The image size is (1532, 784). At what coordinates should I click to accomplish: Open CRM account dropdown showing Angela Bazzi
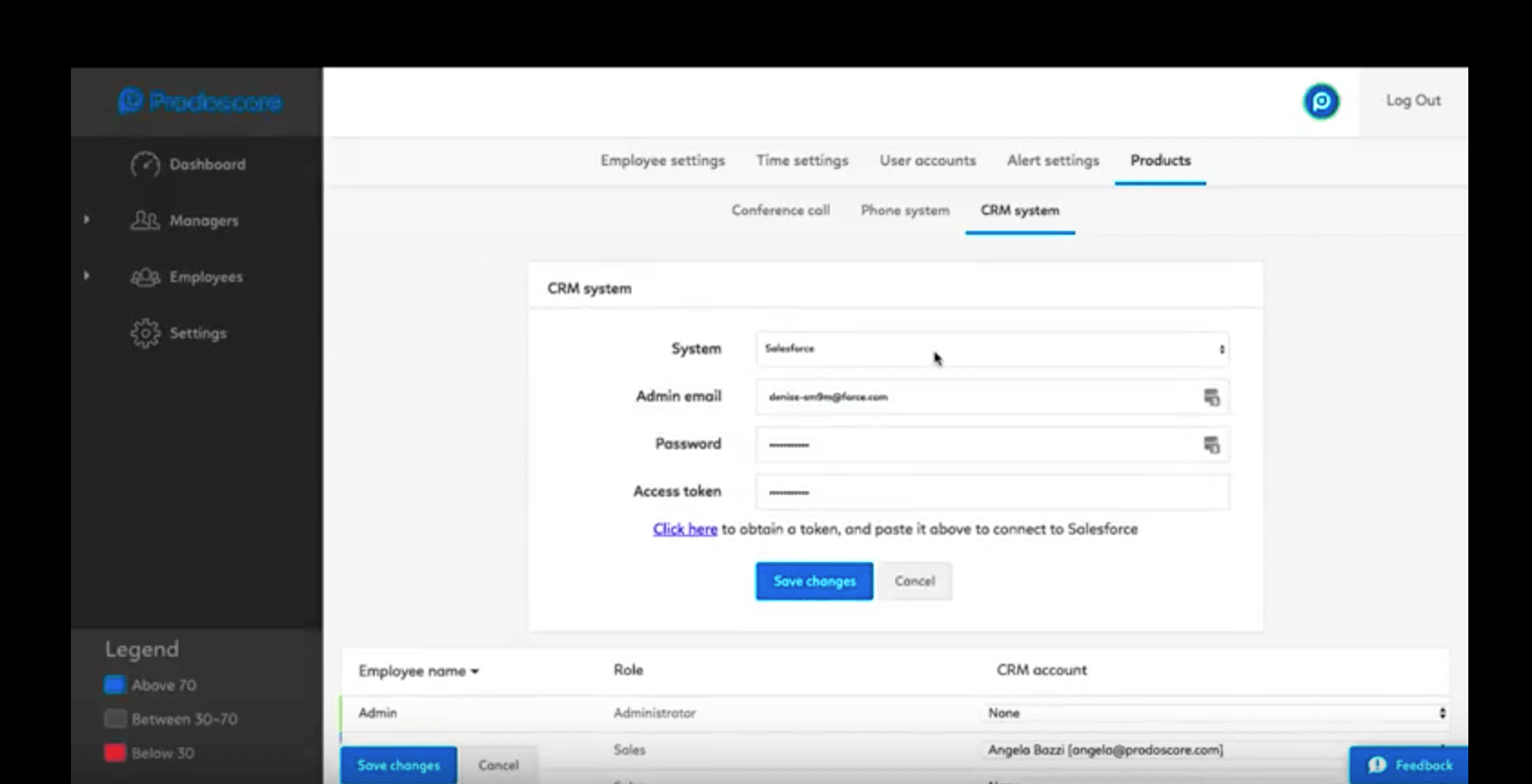(1217, 750)
